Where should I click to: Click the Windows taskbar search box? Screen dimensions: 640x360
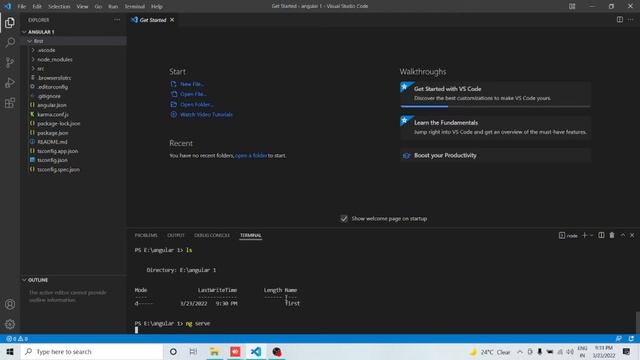coord(91,352)
